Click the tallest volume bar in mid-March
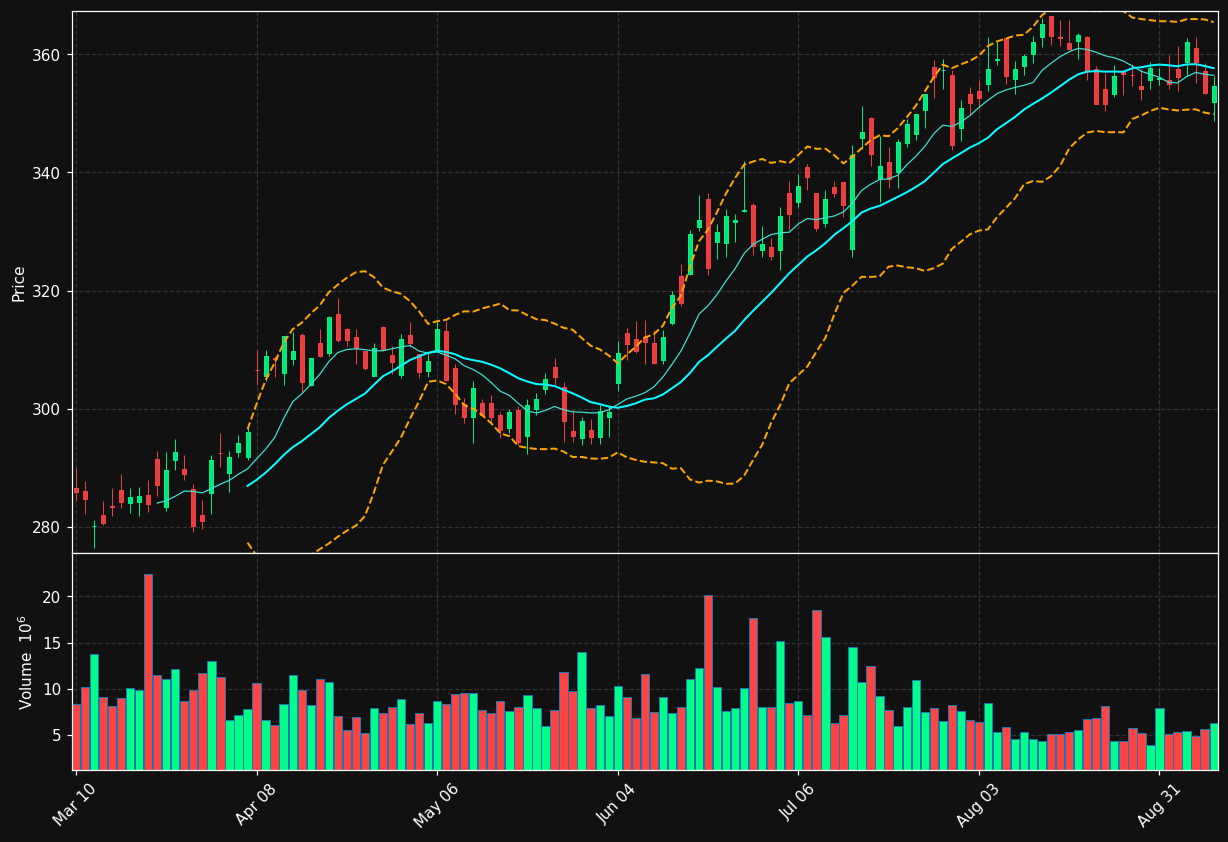This screenshot has height=842, width=1228. pyautogui.click(x=148, y=672)
